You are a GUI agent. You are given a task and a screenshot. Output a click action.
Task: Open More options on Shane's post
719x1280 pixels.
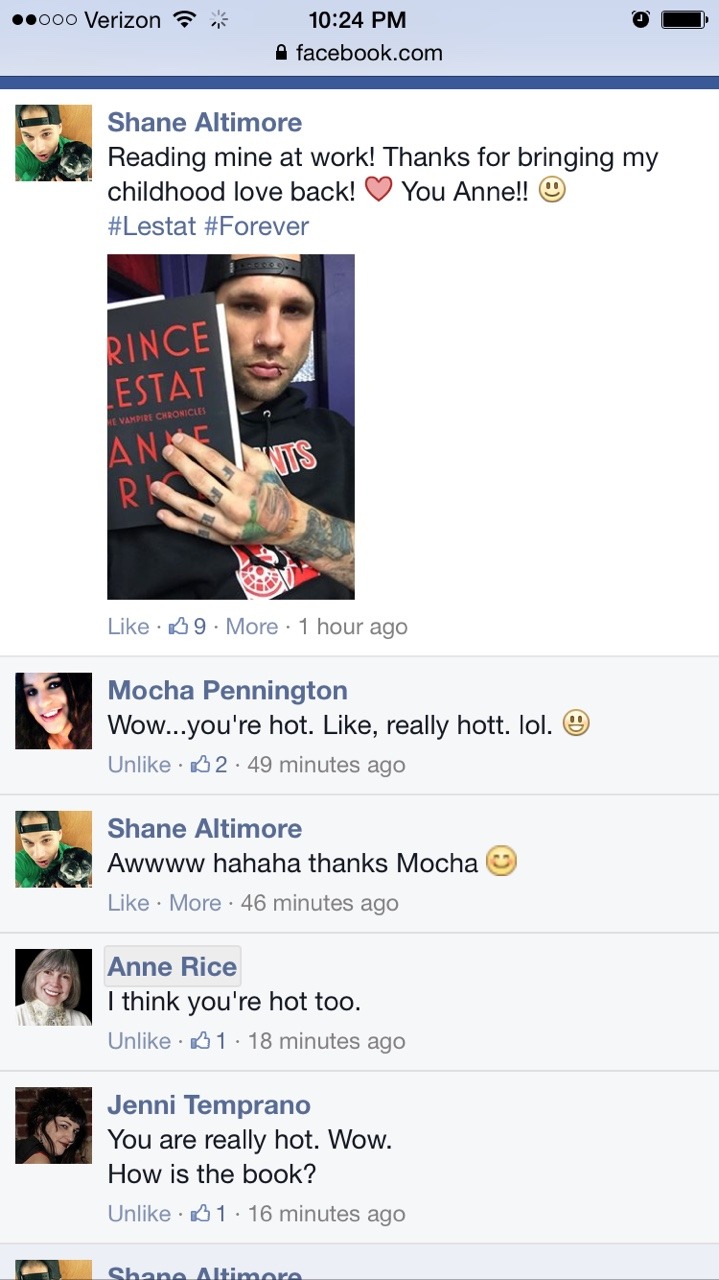(x=252, y=627)
